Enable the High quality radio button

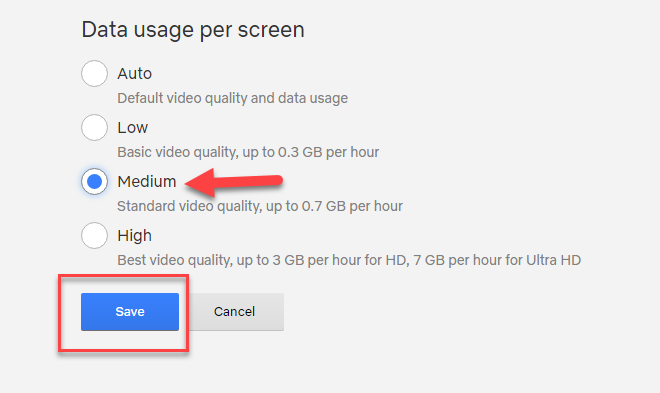(94, 236)
